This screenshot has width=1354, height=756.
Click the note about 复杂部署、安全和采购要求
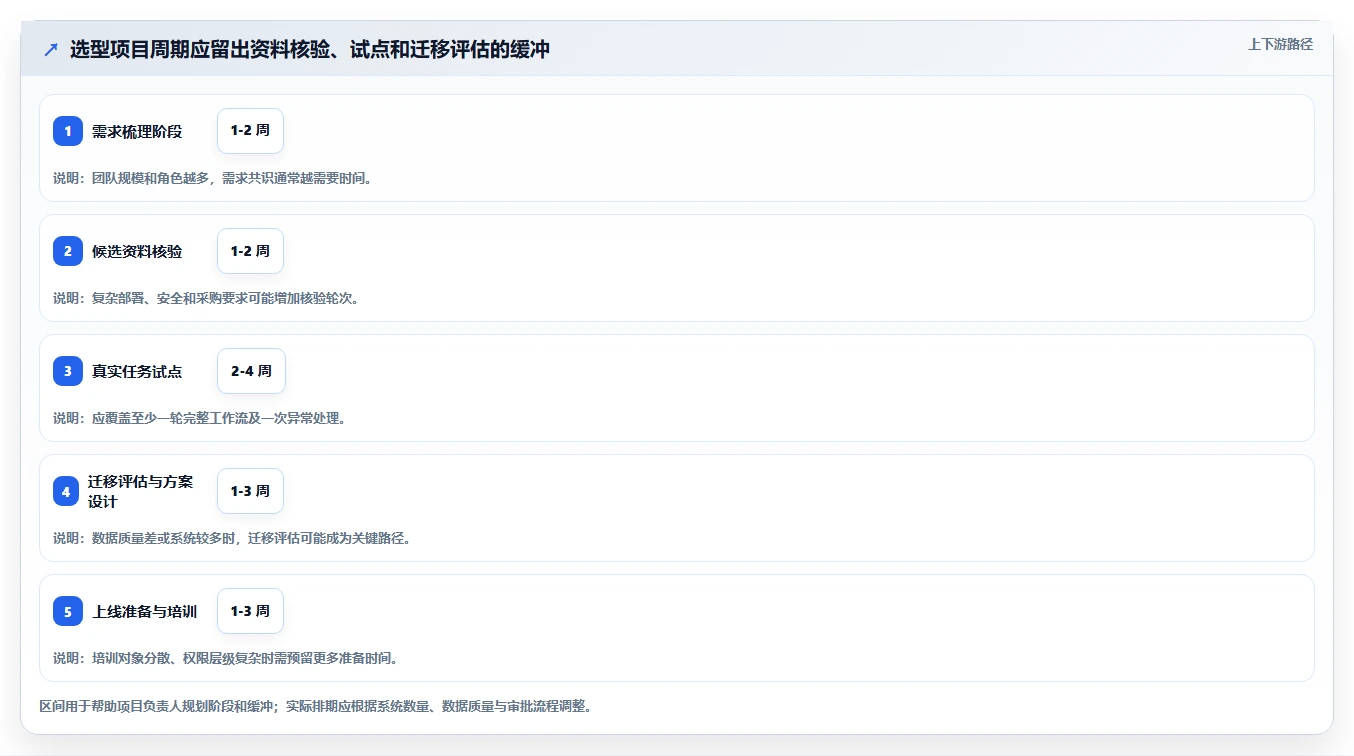pos(206,298)
